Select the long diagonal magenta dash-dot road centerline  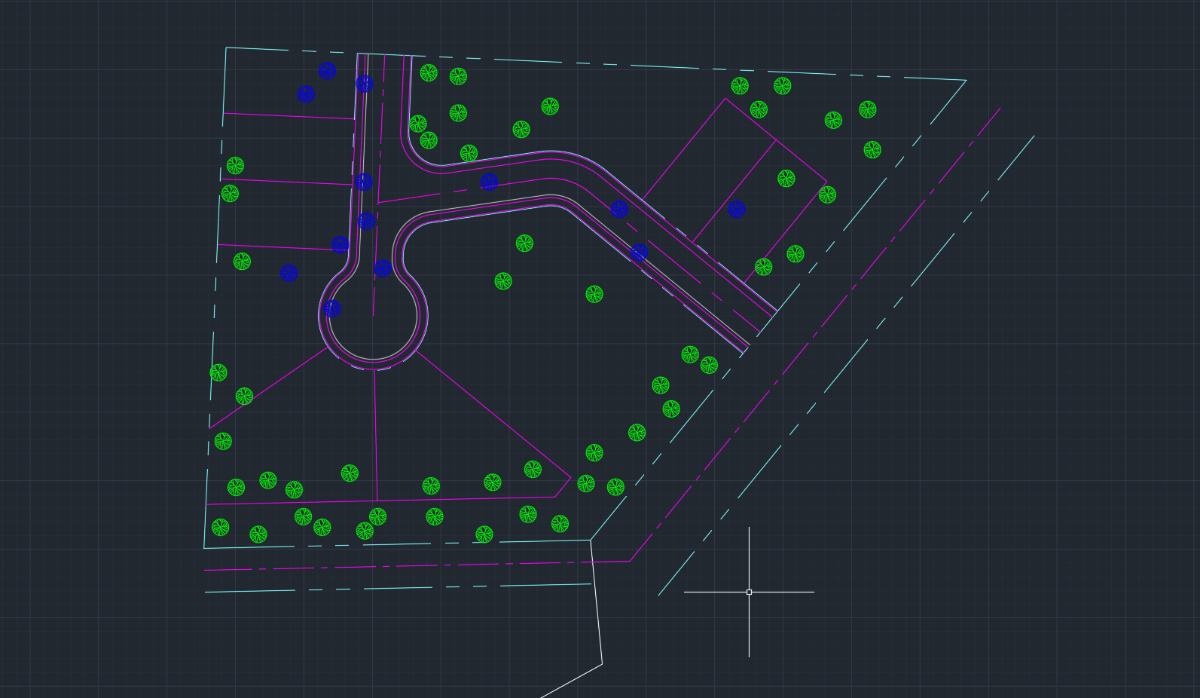(815, 335)
